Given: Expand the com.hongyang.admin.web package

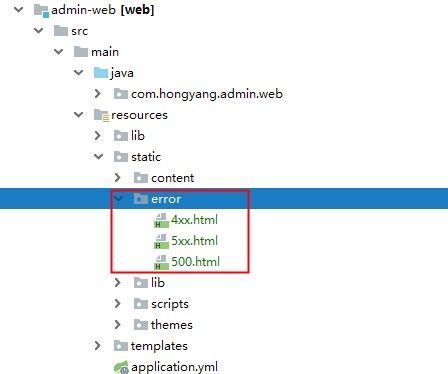Looking at the screenshot, I should [97, 94].
